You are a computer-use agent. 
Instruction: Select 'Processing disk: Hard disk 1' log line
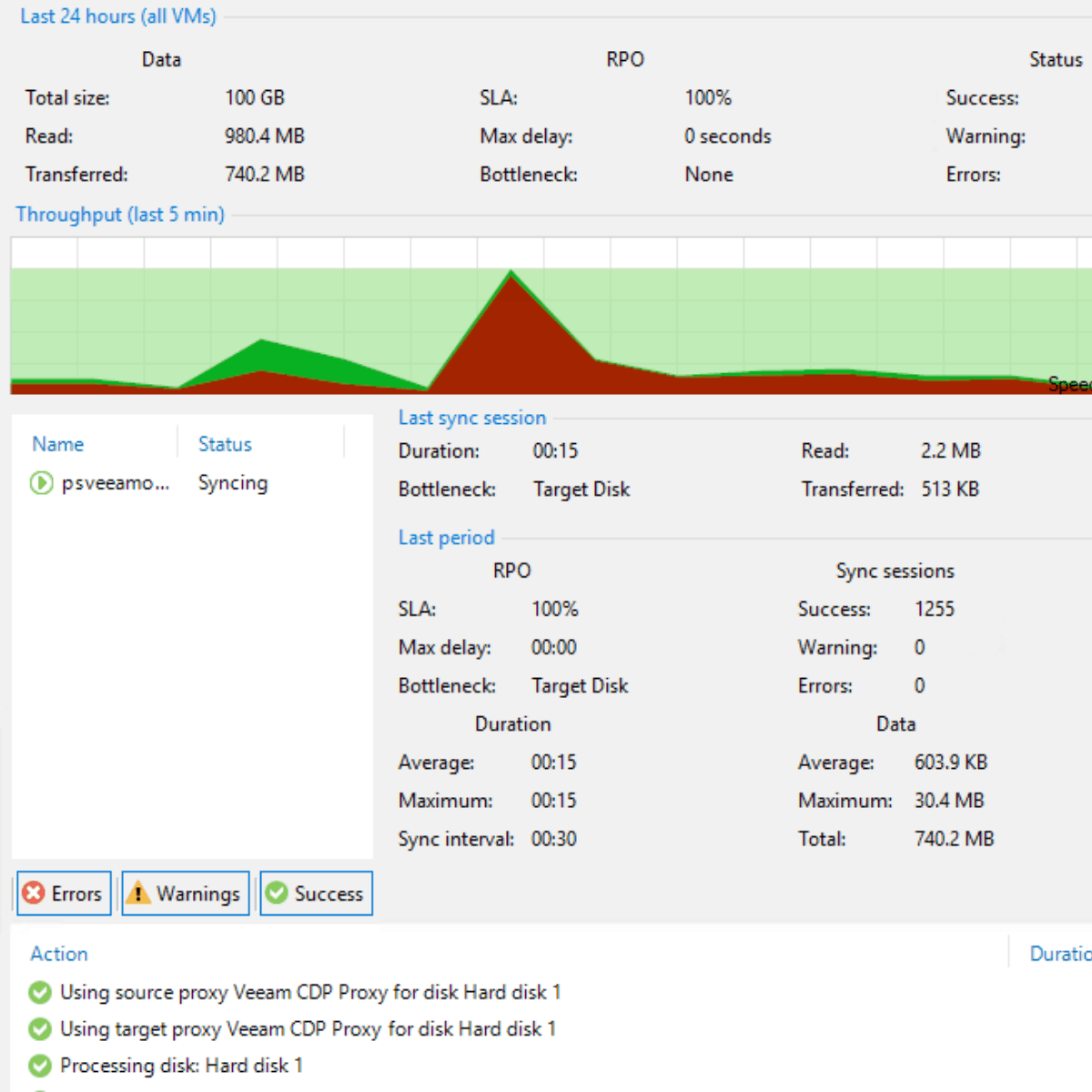coord(181,1066)
